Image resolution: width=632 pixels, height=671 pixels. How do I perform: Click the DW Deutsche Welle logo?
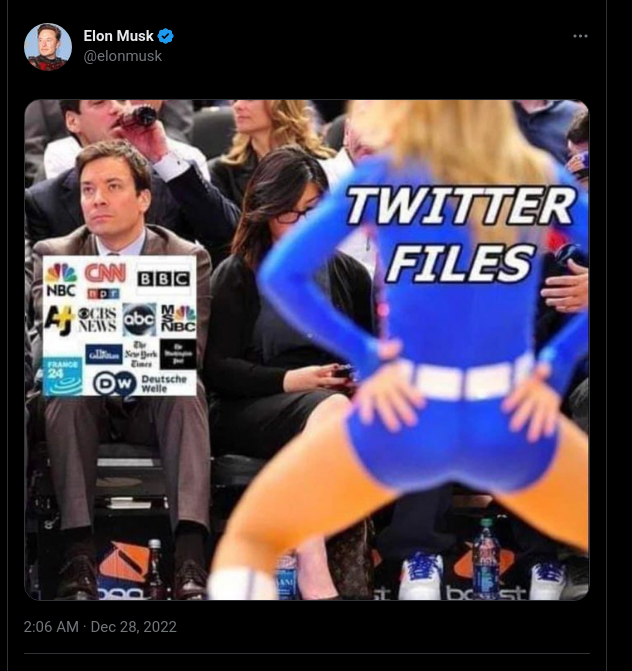[x=140, y=383]
